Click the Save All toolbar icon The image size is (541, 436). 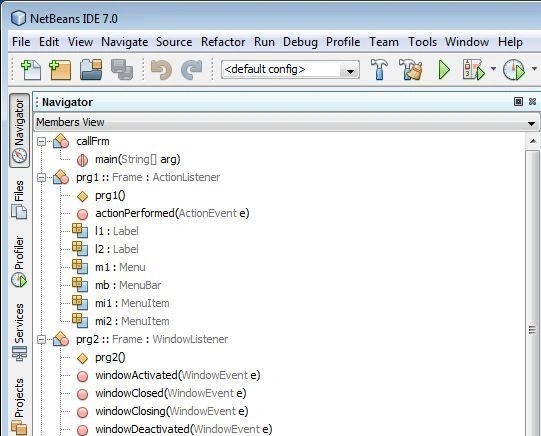(x=122, y=69)
